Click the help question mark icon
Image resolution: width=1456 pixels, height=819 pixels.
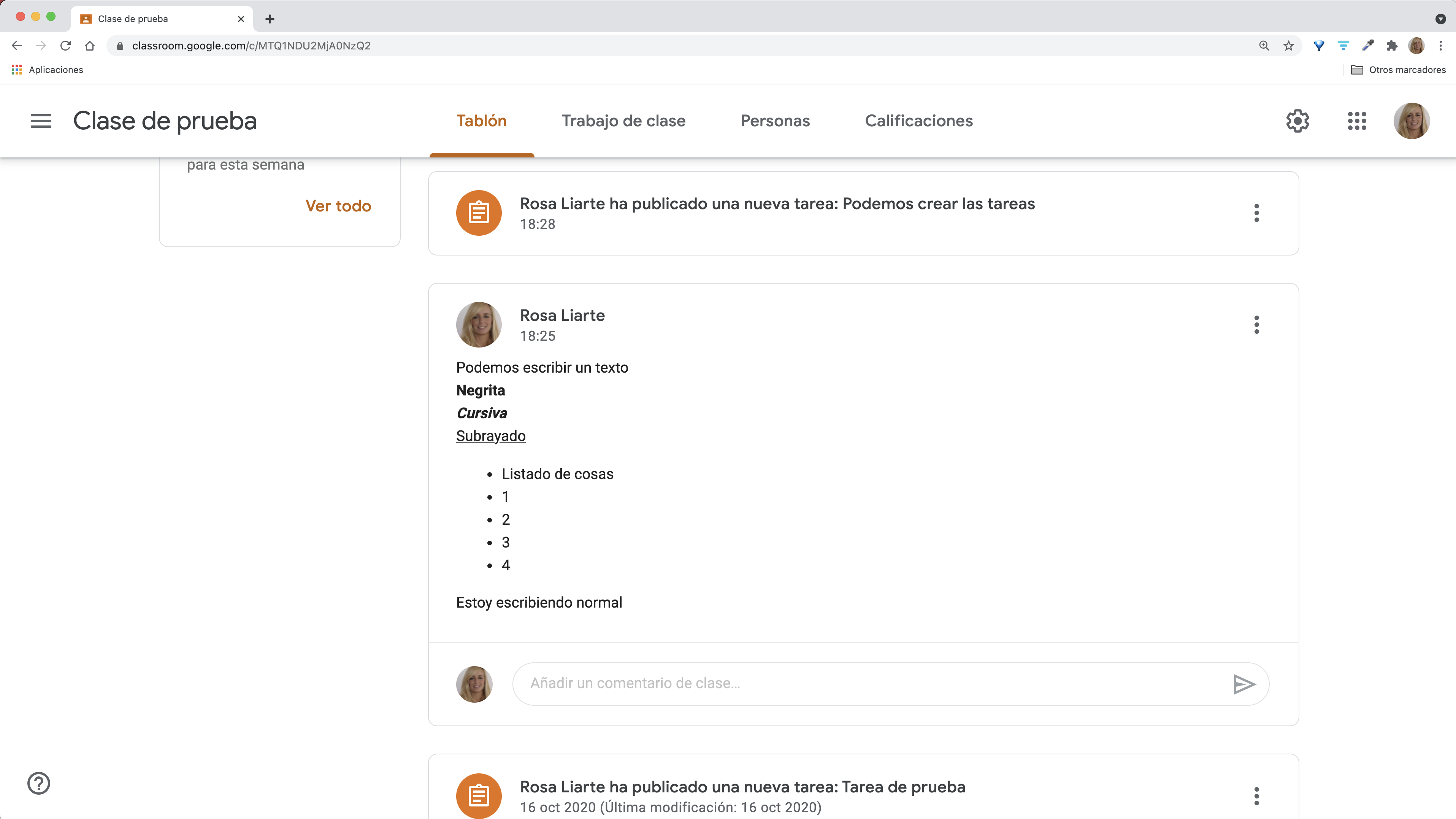coord(38,783)
